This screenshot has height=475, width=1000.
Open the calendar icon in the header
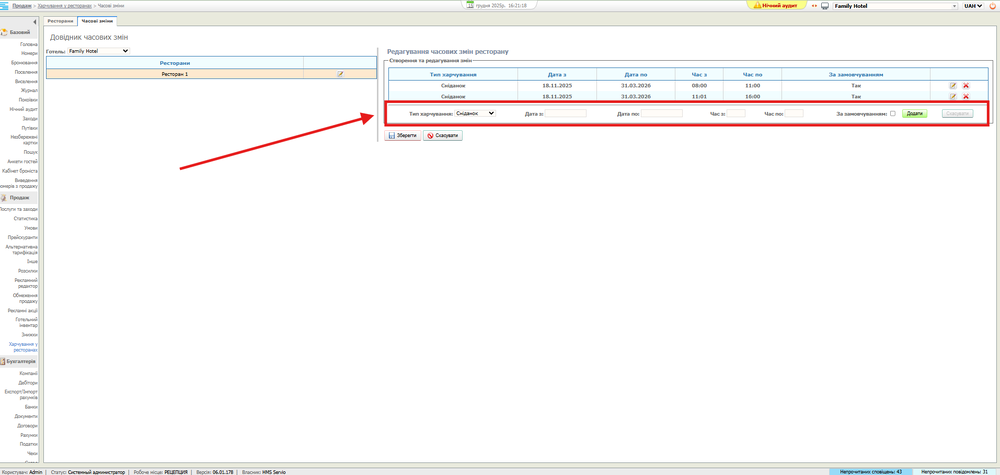tap(470, 5)
